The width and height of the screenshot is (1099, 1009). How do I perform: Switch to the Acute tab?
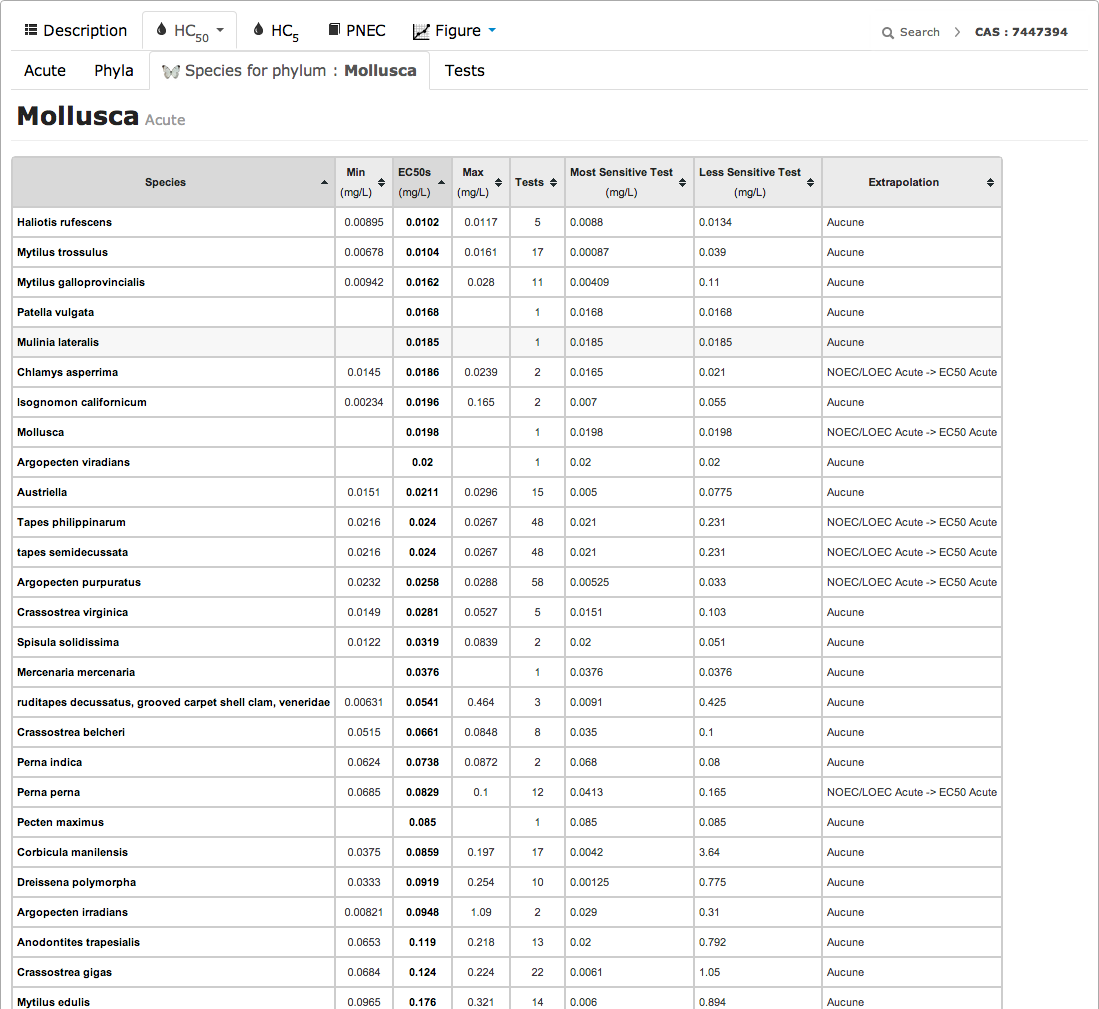tap(45, 70)
